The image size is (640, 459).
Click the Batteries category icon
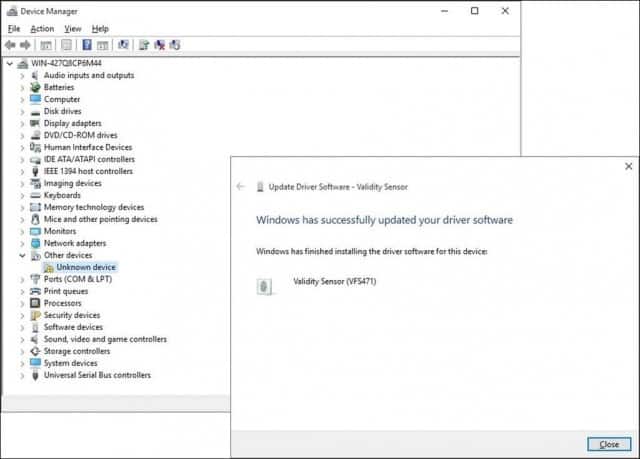point(36,87)
